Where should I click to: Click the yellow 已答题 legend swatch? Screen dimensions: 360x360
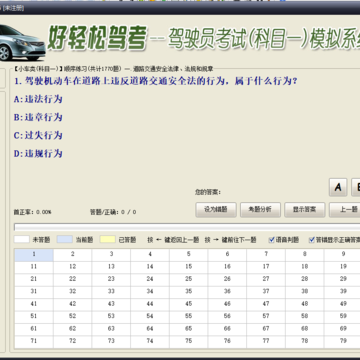tap(108, 239)
